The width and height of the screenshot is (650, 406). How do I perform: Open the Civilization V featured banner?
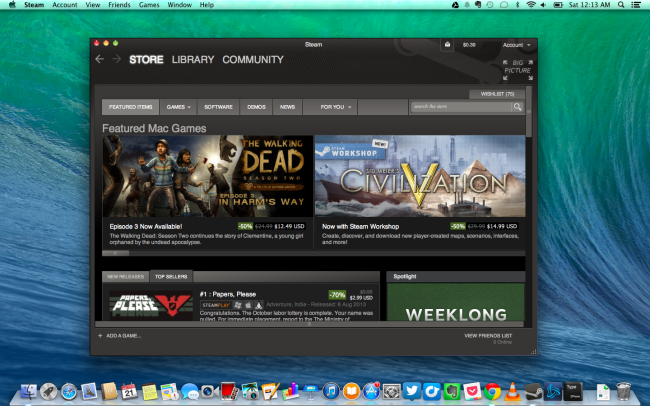tap(419, 176)
